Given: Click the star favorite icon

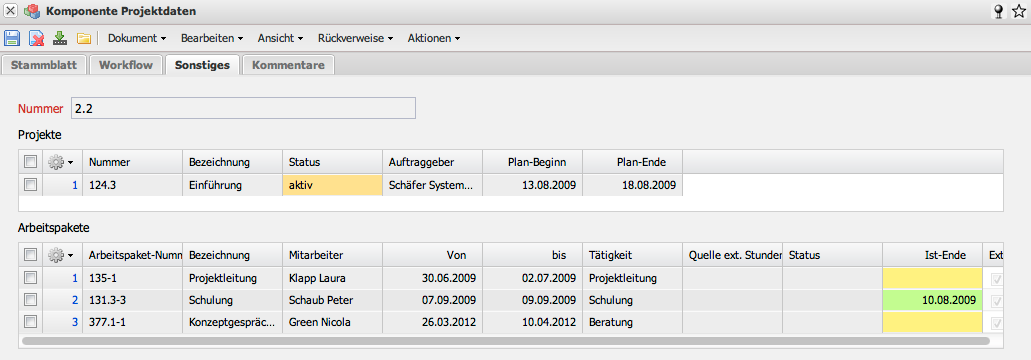Looking at the screenshot, I should coord(1019,11).
